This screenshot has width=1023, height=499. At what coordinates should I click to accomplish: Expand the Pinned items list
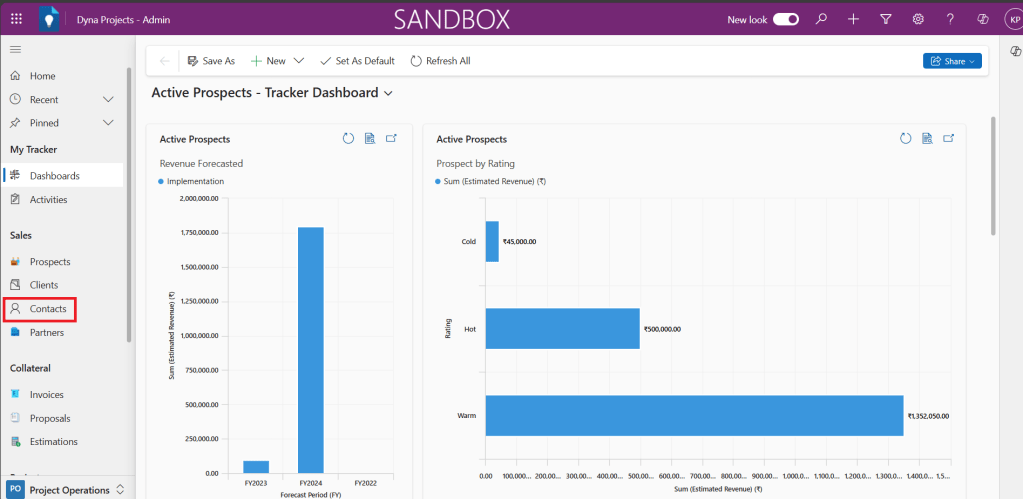[109, 123]
